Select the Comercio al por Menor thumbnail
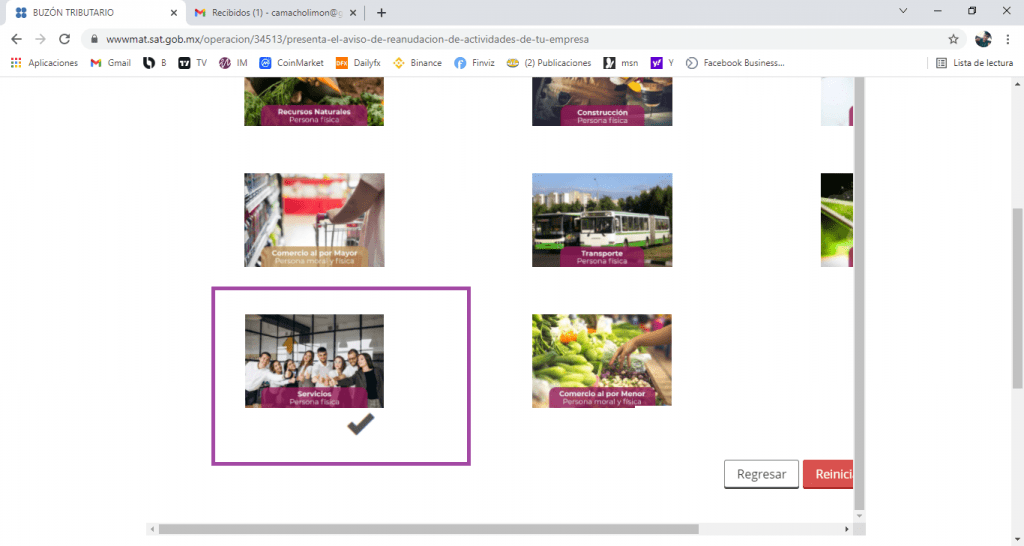 point(601,361)
